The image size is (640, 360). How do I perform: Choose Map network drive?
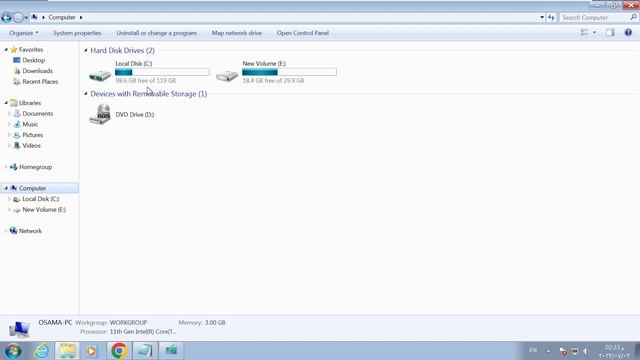point(237,33)
